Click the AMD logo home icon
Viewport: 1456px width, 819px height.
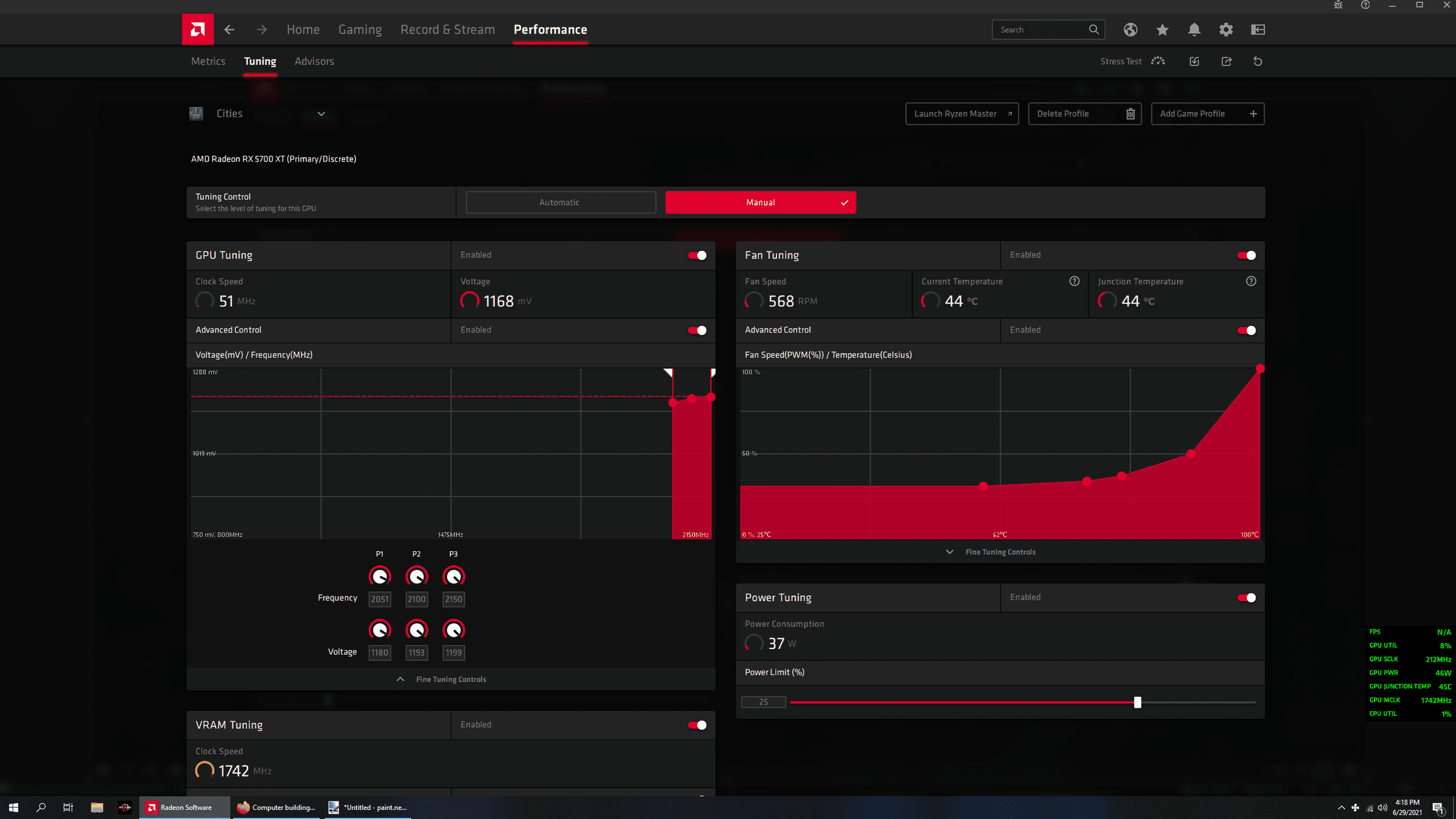(x=197, y=29)
